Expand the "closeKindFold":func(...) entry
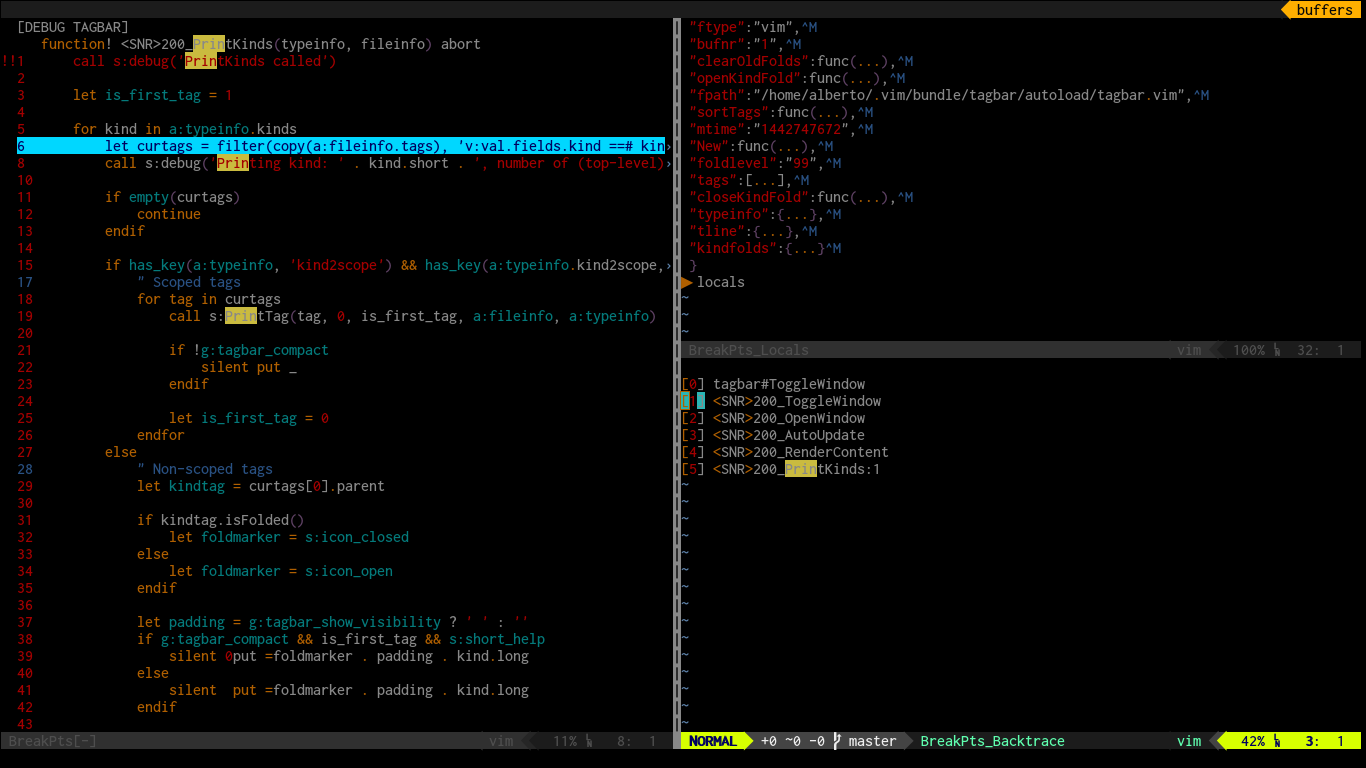The image size is (1366, 768). coord(801,197)
